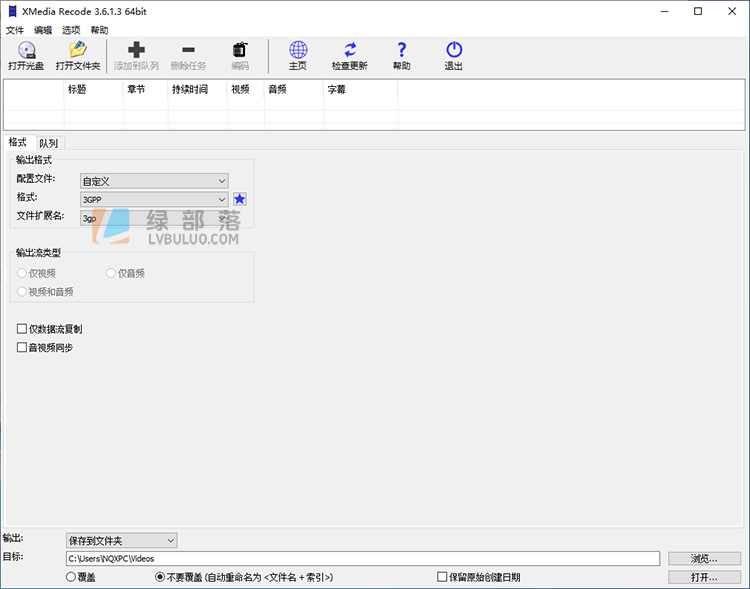Click 字幕 column header
Screen dimensions: 750x589
point(361,89)
